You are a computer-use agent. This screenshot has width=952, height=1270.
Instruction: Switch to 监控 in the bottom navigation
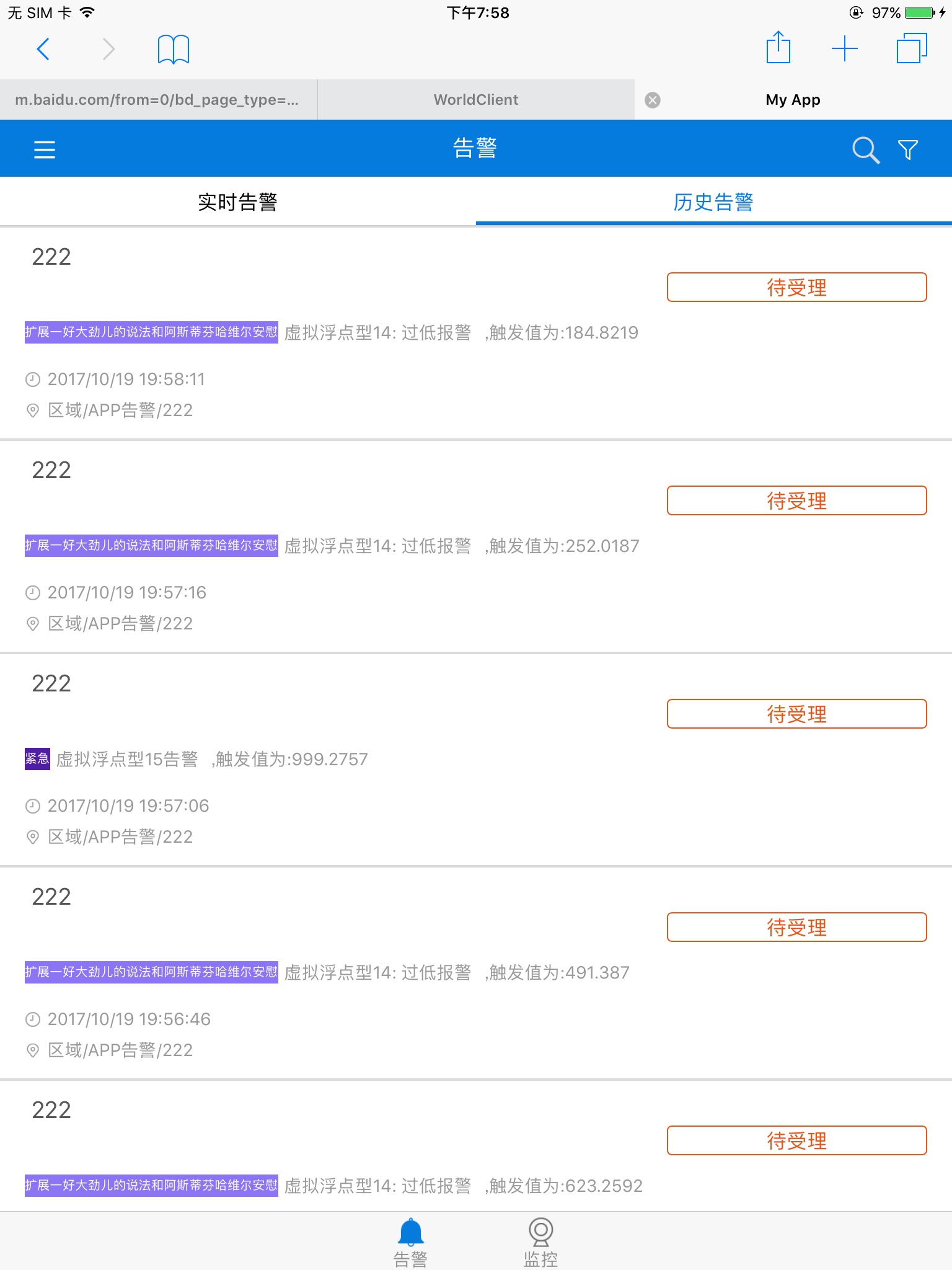coord(540,1242)
